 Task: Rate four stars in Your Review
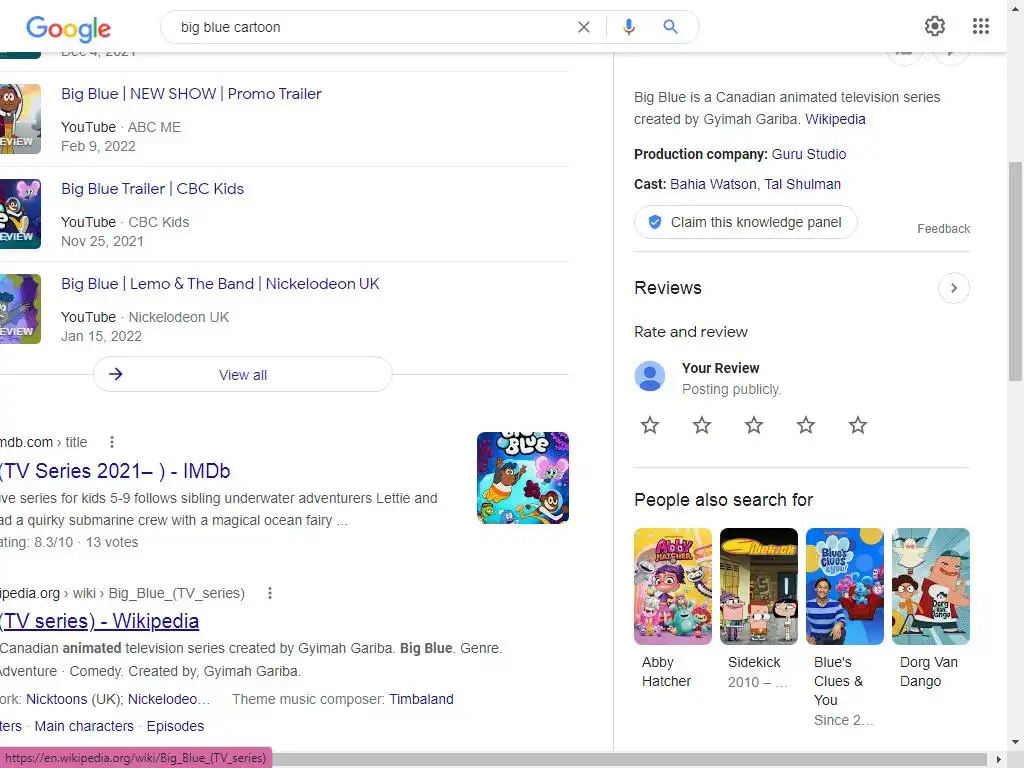[806, 425]
